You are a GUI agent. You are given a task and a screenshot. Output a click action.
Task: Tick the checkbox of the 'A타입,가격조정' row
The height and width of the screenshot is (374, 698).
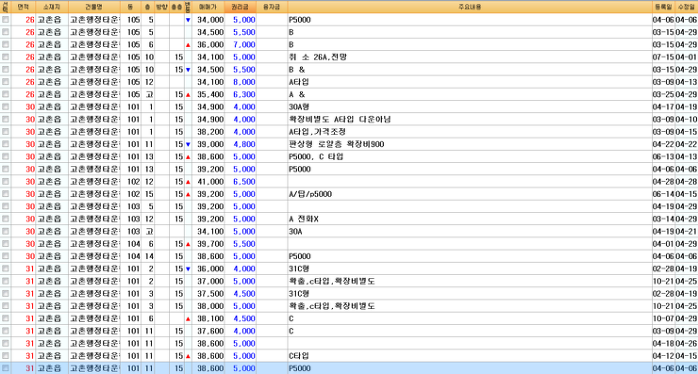5,132
